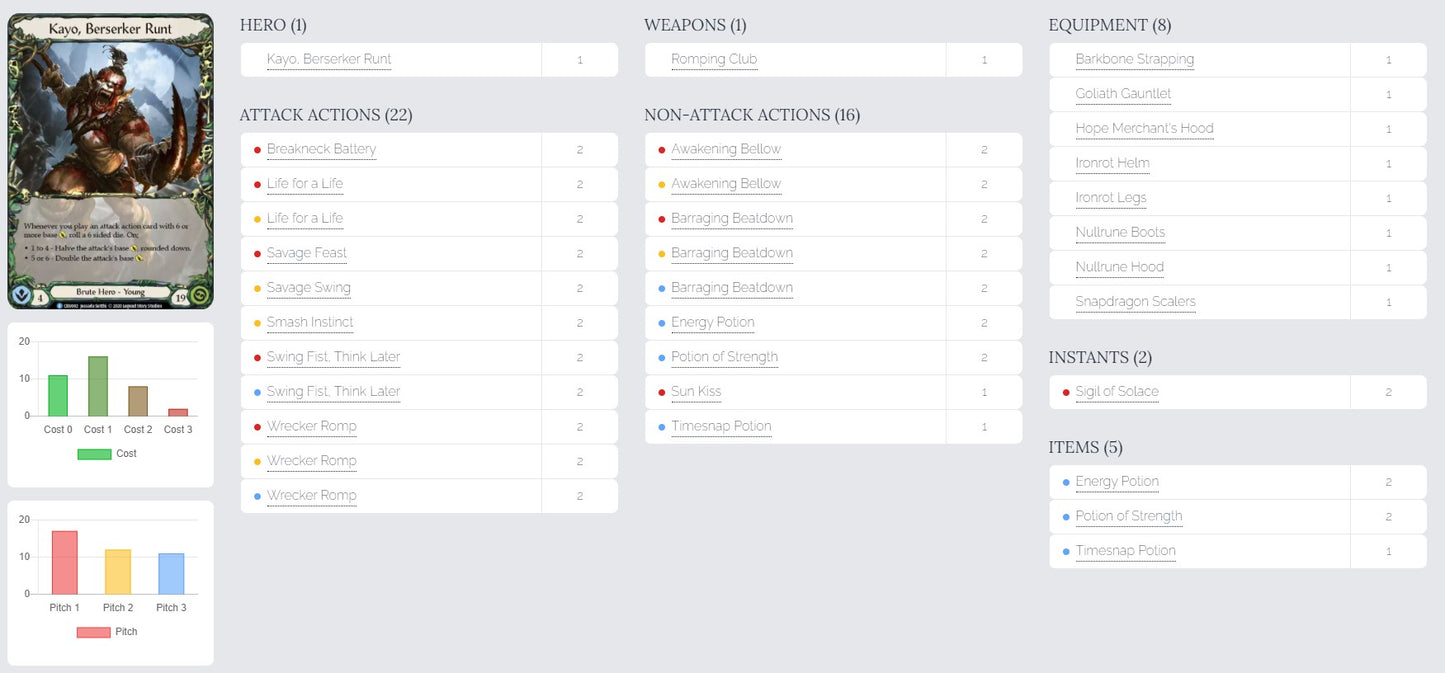Select the blue Barraging Beatdown card
1445x673 pixels.
point(732,288)
